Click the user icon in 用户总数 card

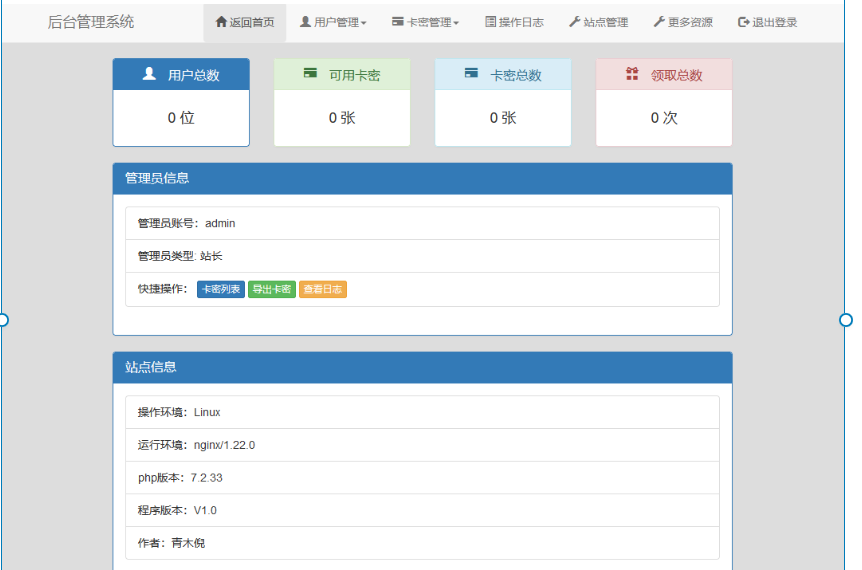pyautogui.click(x=150, y=74)
